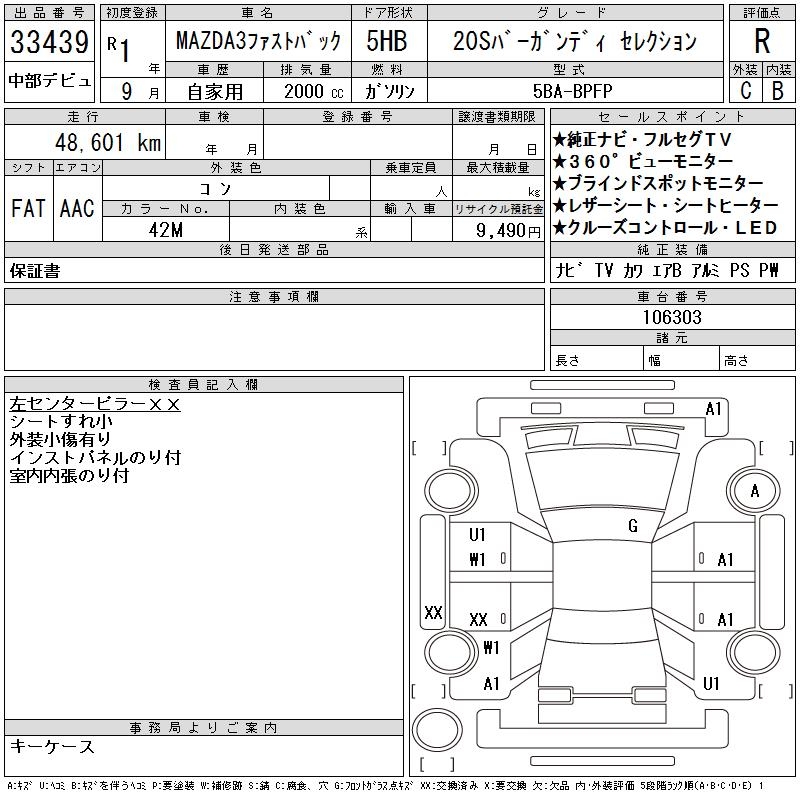Select the overall score "R" under 評価点
This screenshot has width=800, height=800.
coord(762,41)
